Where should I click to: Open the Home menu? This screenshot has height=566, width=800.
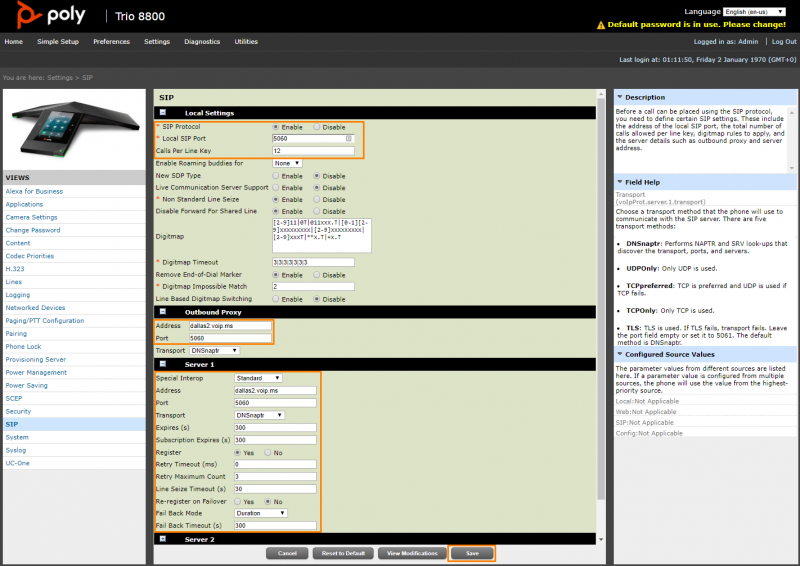14,42
